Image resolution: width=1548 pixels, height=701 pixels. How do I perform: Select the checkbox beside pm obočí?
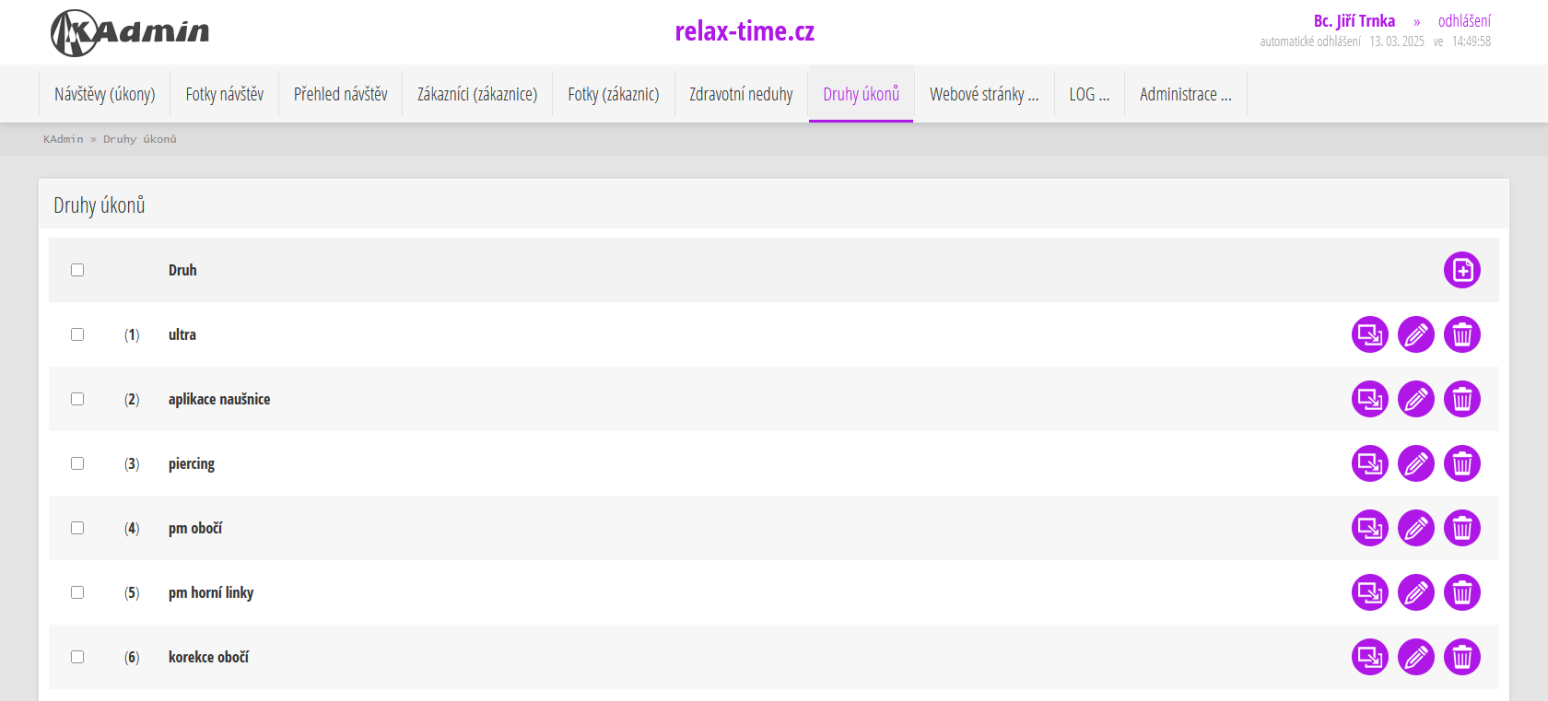[77, 528]
